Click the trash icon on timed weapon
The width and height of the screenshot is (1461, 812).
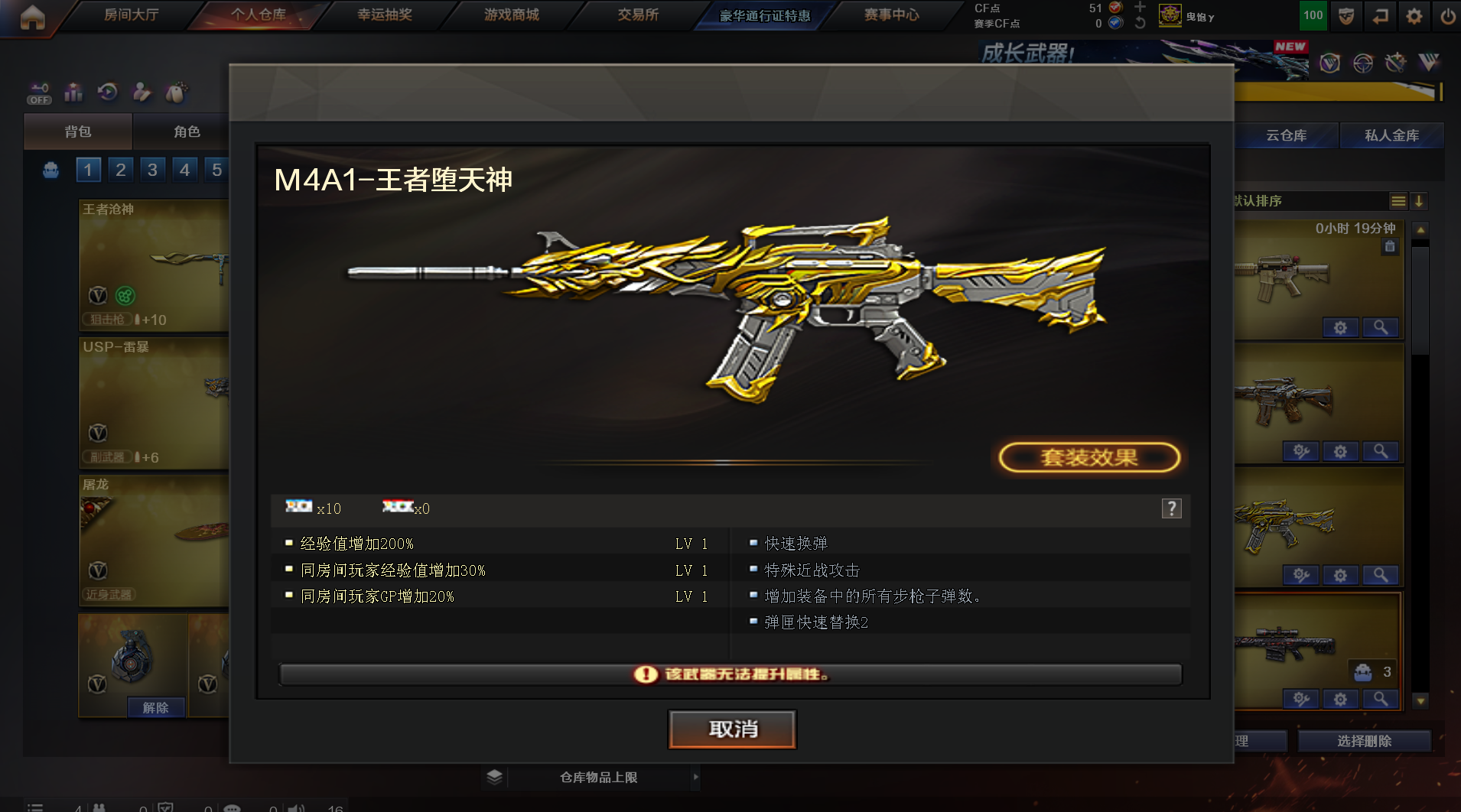1390,246
